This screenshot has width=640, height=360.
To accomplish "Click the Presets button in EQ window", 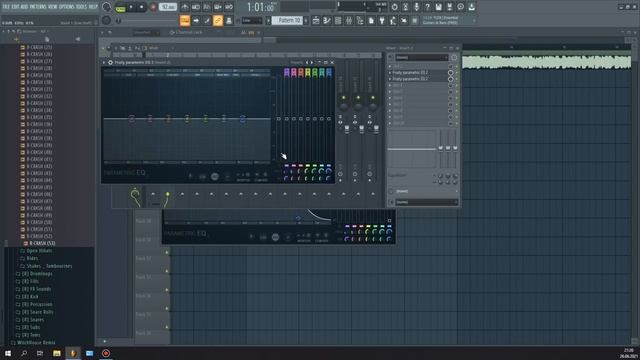I will (x=297, y=62).
